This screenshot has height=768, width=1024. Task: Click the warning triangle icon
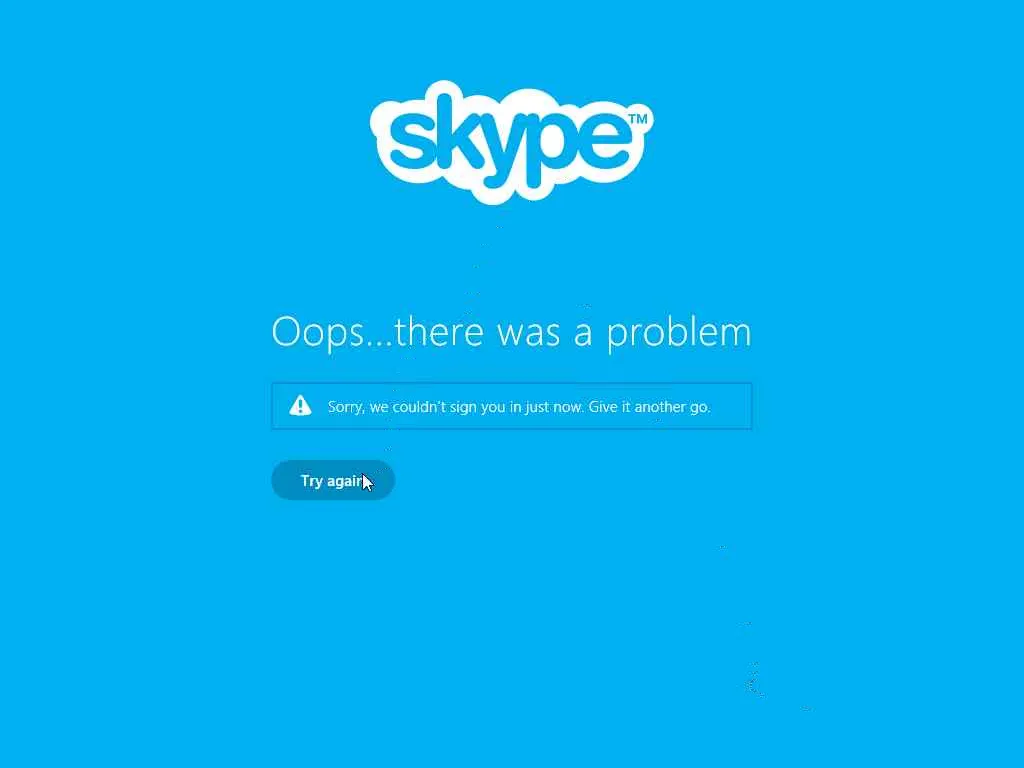[300, 406]
